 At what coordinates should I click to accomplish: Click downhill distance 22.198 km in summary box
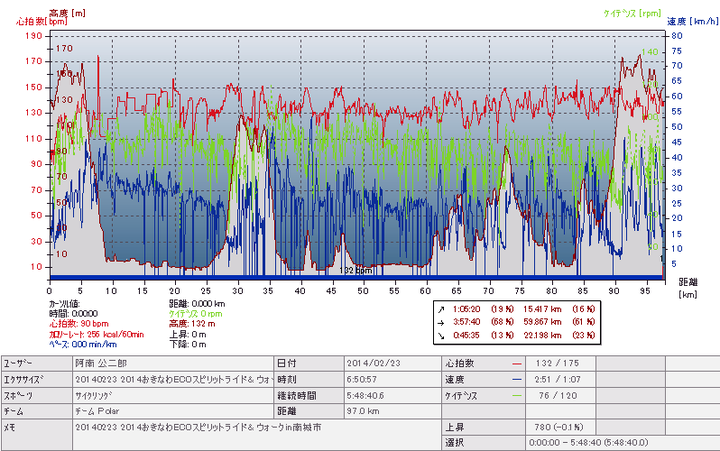[x=542, y=336]
